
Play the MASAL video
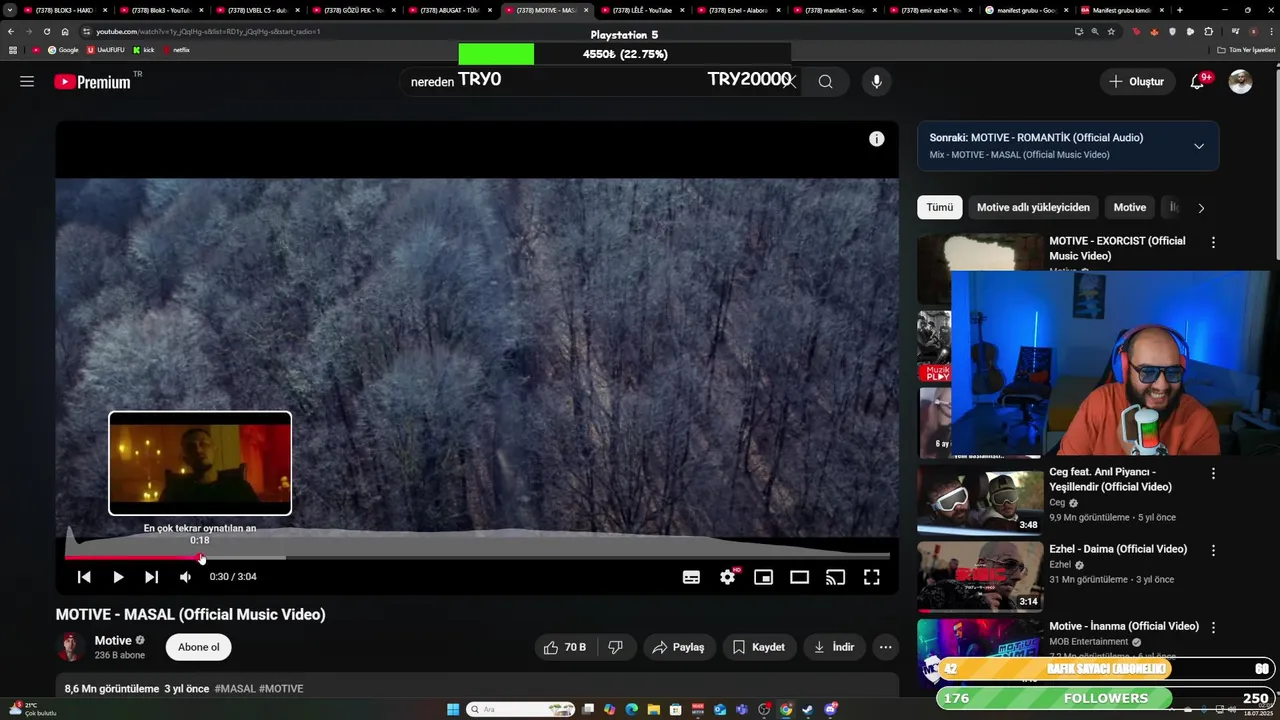(118, 577)
